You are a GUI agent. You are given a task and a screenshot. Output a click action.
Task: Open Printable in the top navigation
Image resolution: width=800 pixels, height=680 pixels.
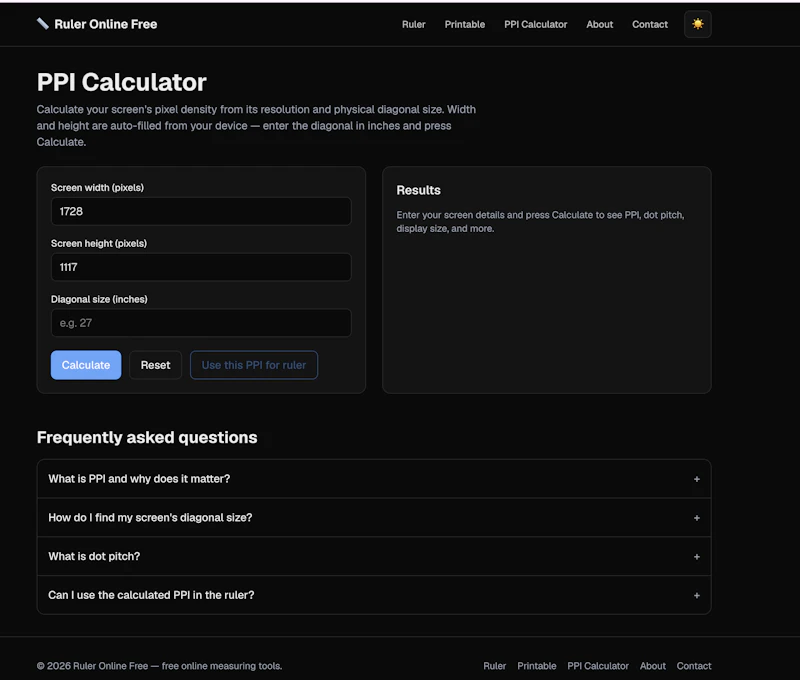point(464,24)
